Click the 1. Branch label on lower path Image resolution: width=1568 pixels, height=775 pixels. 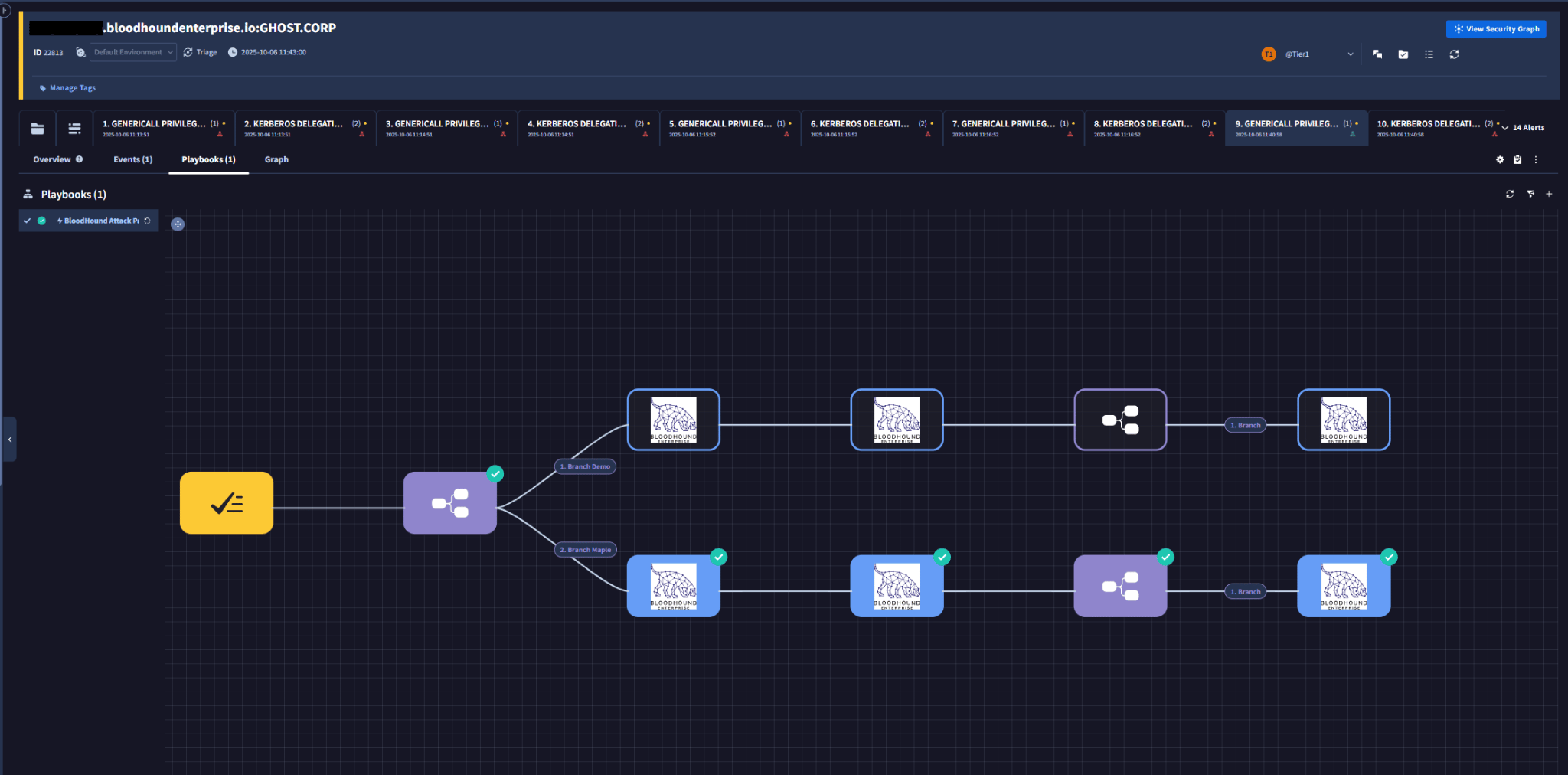(1245, 592)
